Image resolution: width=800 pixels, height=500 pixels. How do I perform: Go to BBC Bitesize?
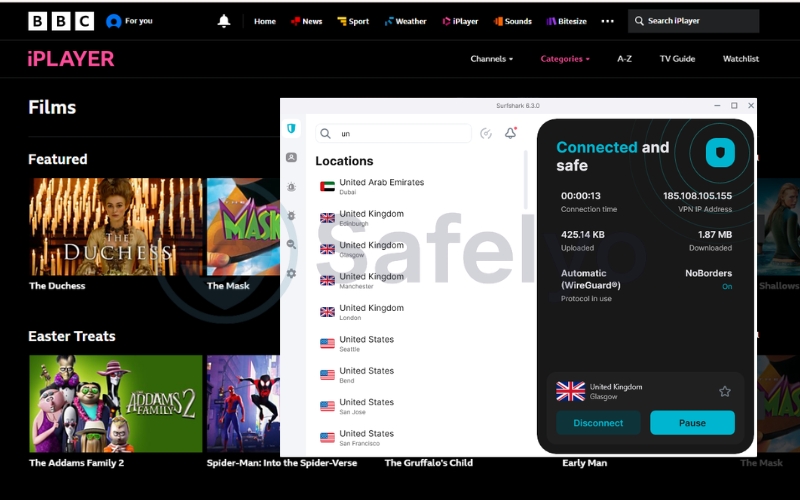tap(567, 21)
